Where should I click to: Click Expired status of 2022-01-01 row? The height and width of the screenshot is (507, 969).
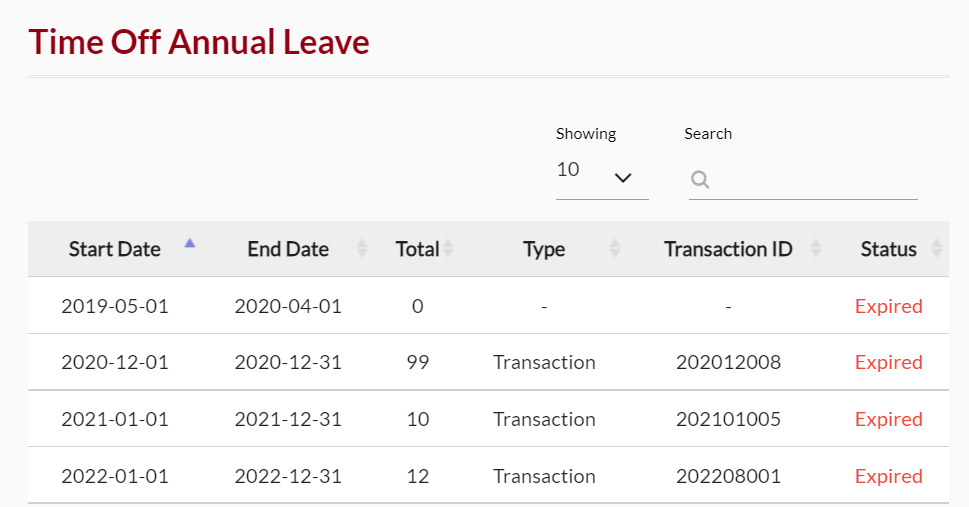coord(889,477)
